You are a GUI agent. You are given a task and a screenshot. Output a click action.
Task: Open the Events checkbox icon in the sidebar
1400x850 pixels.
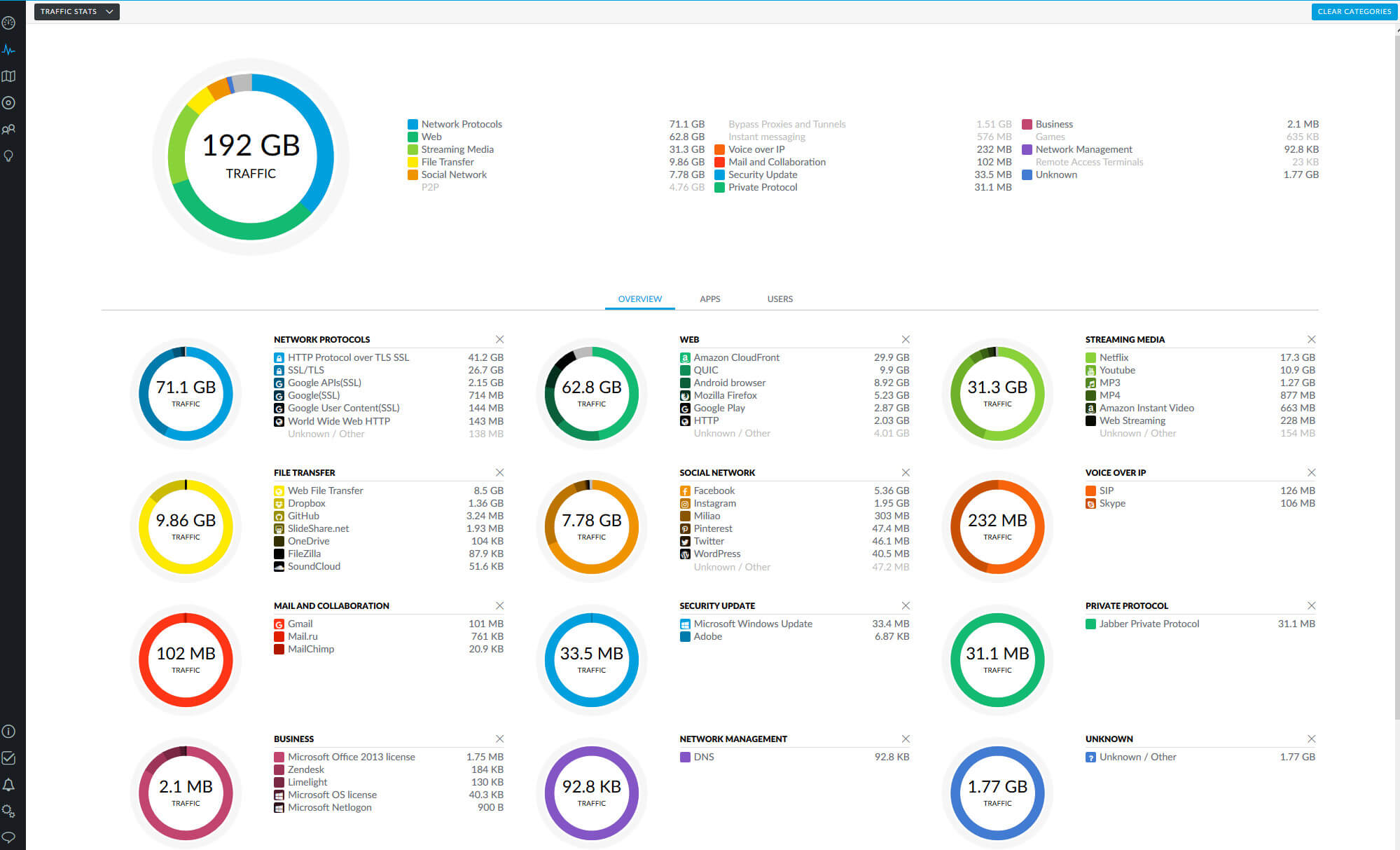pos(9,758)
